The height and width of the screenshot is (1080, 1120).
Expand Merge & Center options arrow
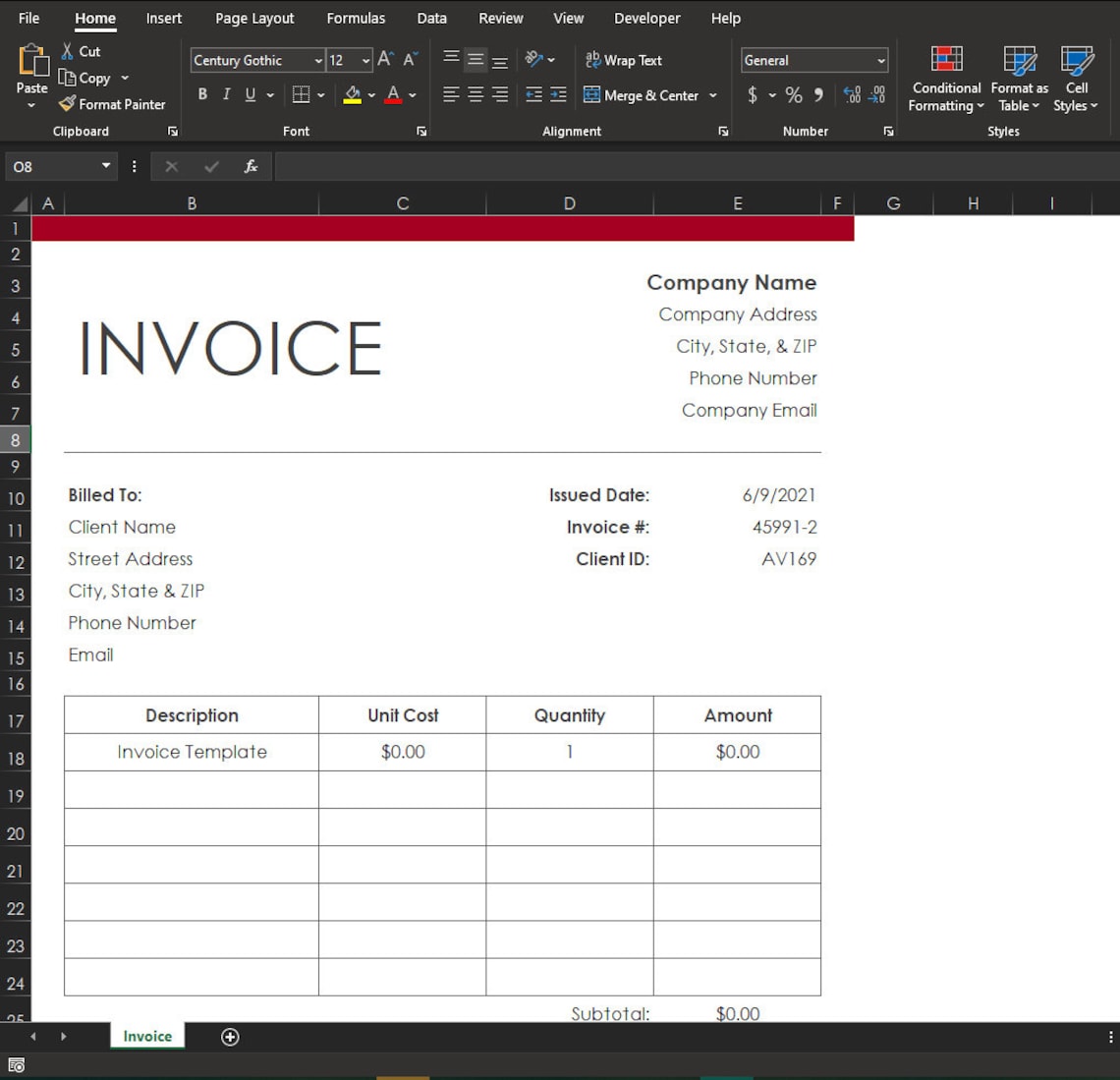pyautogui.click(x=713, y=95)
